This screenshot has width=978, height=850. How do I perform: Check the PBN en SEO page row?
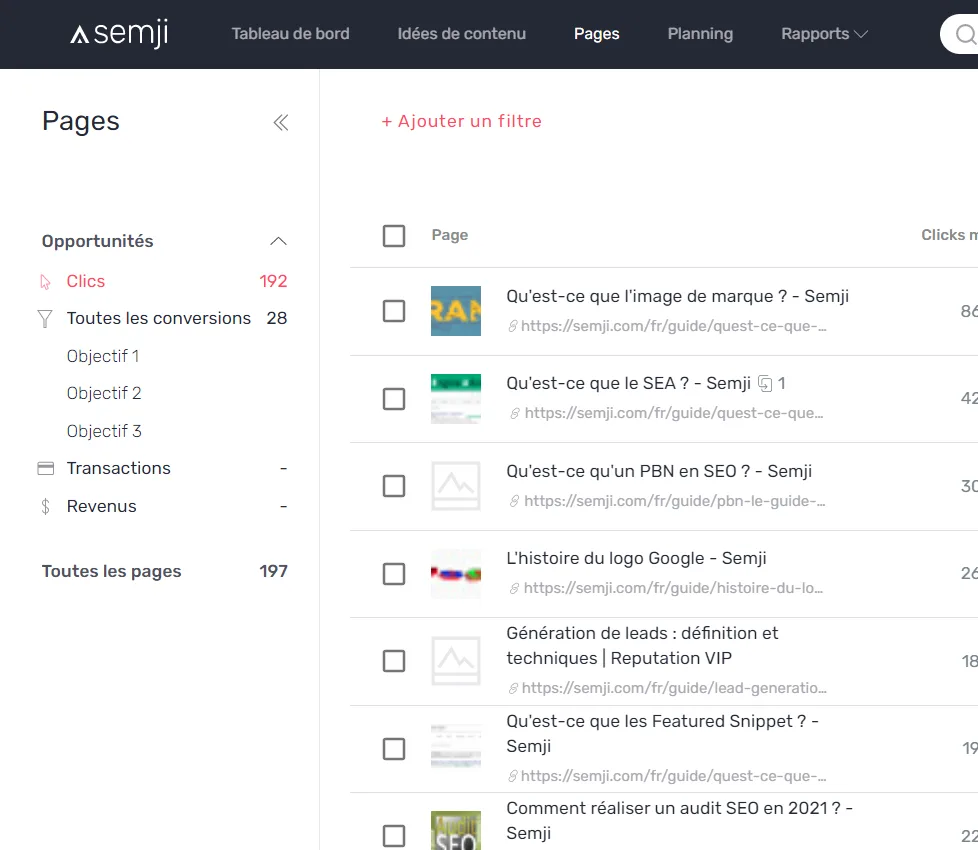coord(394,486)
